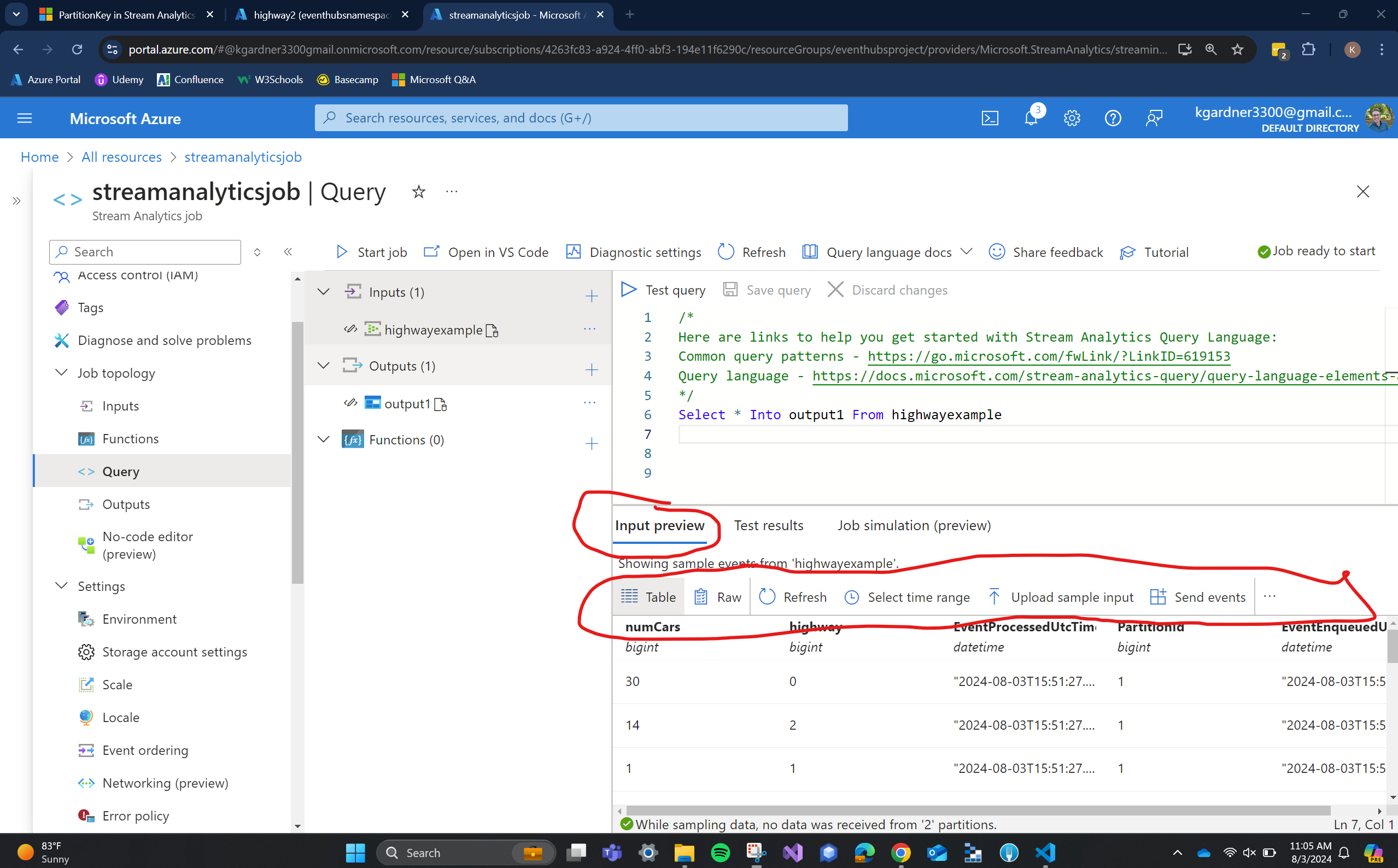The image size is (1398, 868).
Task: Select the Input preview tab
Action: click(660, 525)
